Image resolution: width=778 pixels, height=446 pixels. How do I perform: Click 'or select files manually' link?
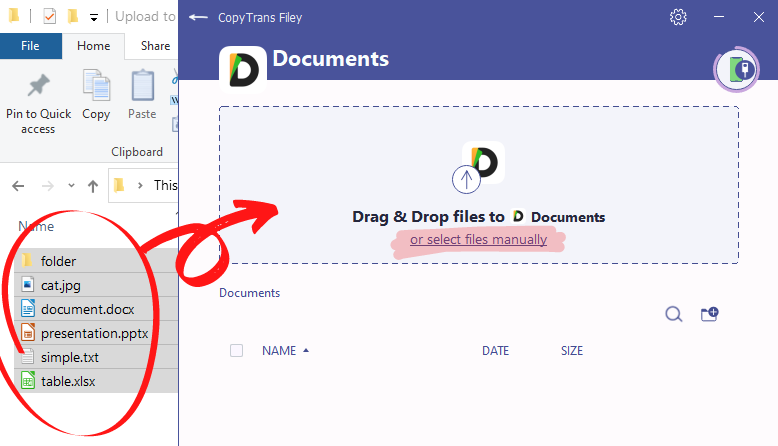click(x=478, y=240)
